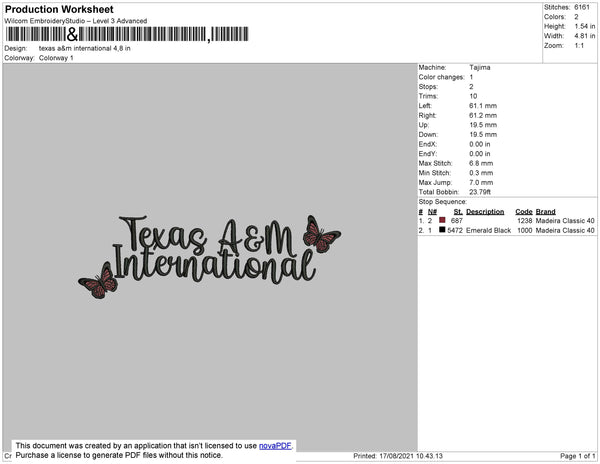The image size is (600, 464).
Task: Click the 'EndY:' label
Action: tap(427, 154)
